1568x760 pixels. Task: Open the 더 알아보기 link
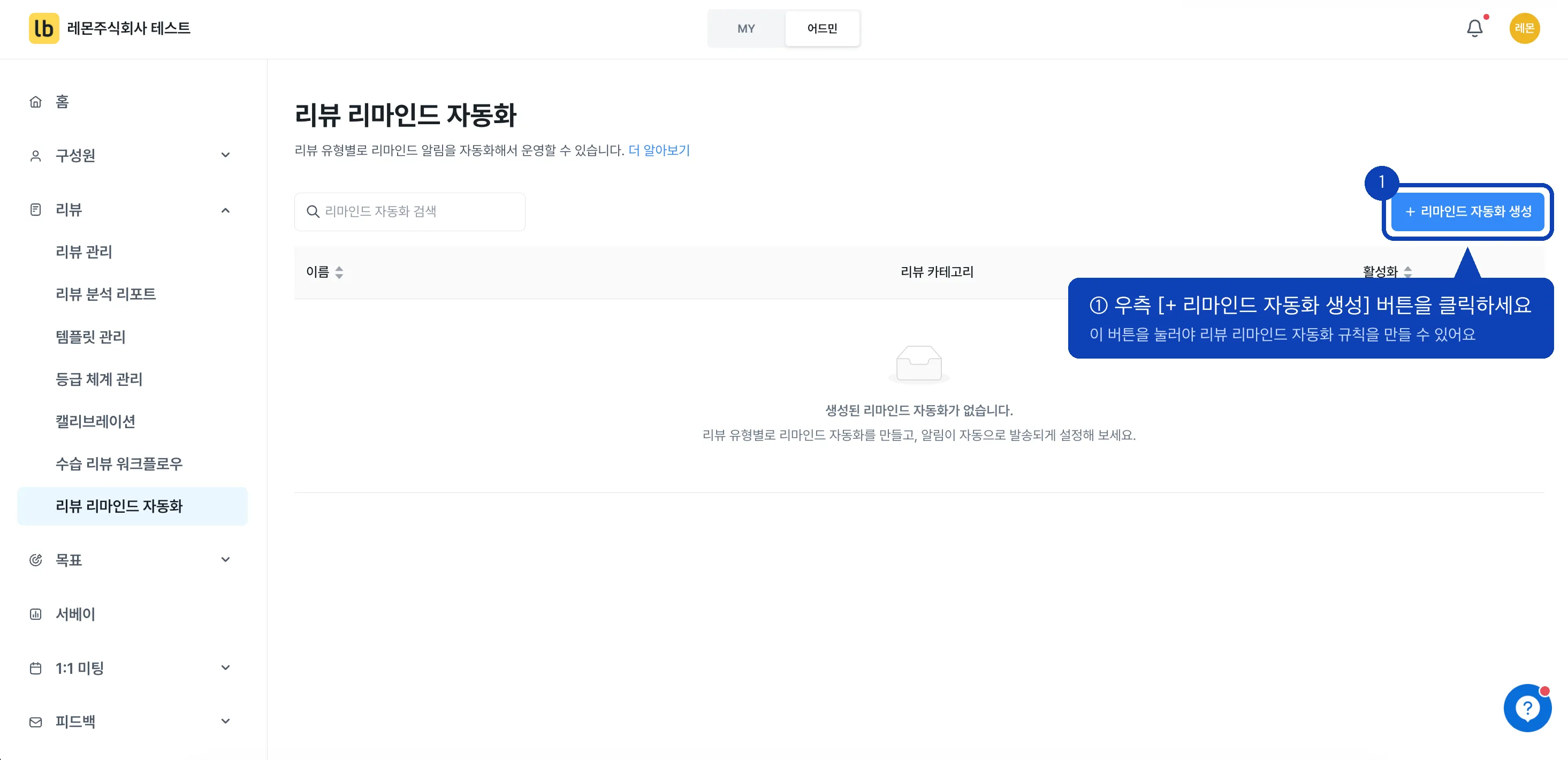(x=659, y=150)
